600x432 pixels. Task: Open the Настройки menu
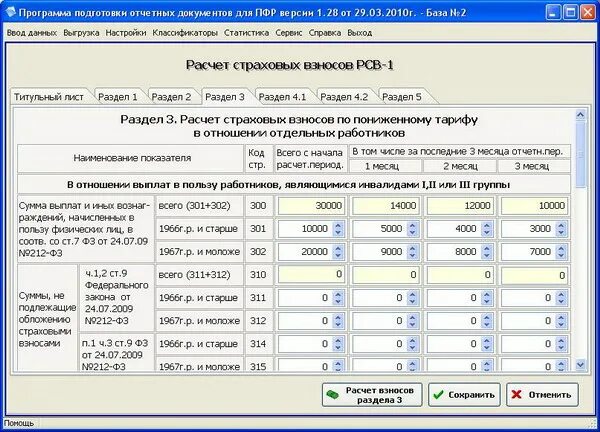(x=126, y=33)
